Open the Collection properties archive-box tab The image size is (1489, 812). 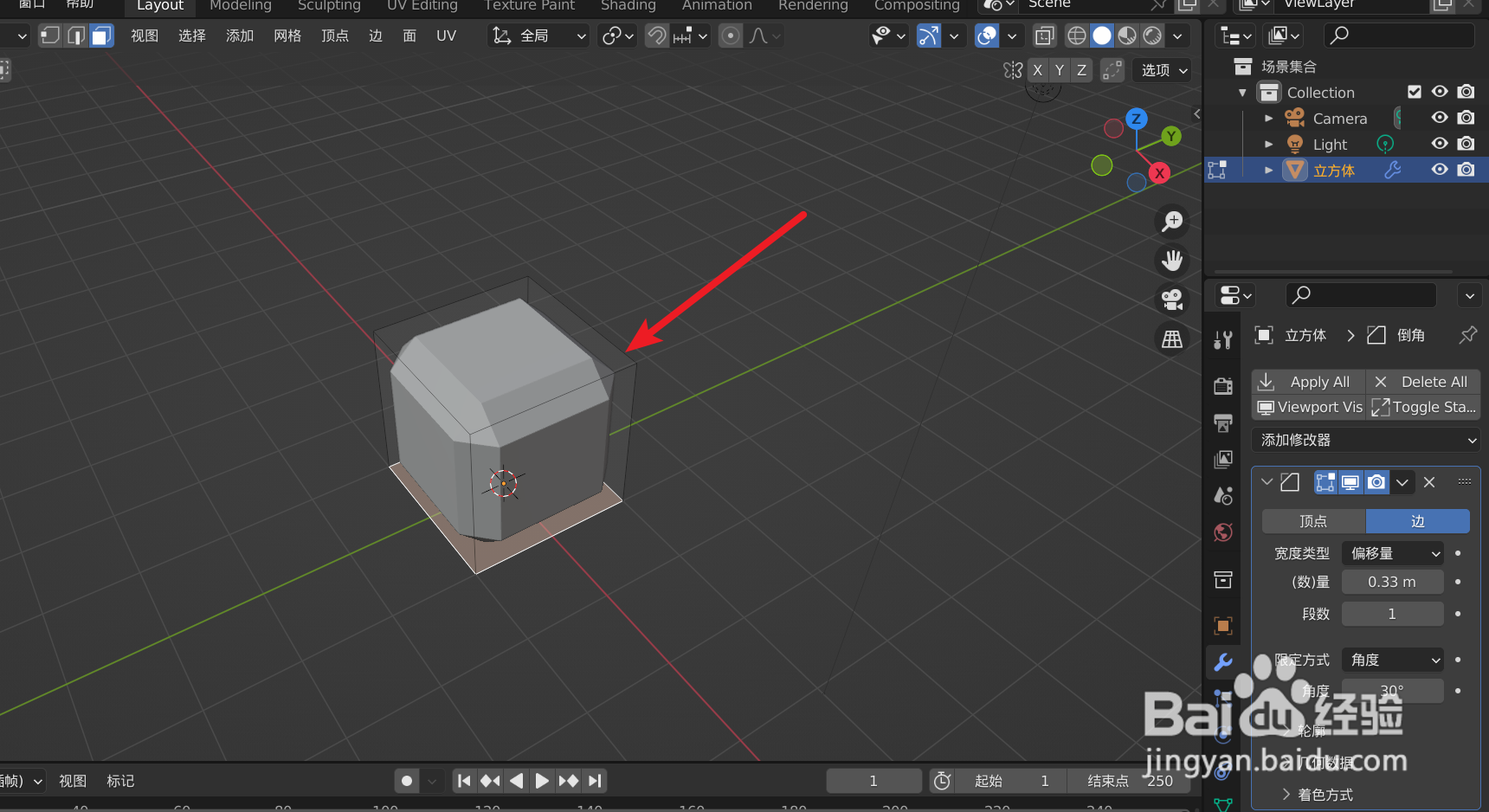tap(1223, 579)
